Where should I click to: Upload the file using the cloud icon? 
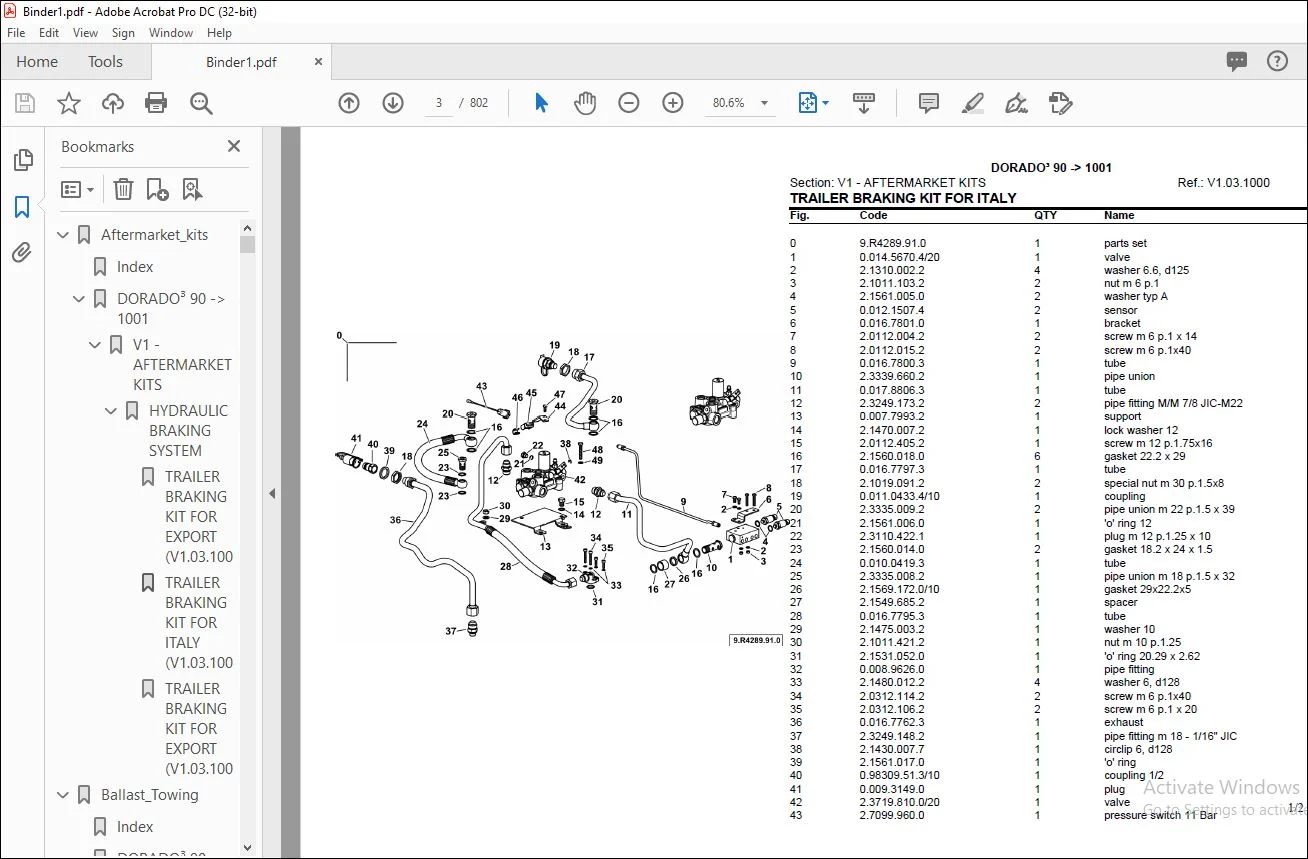(x=113, y=103)
